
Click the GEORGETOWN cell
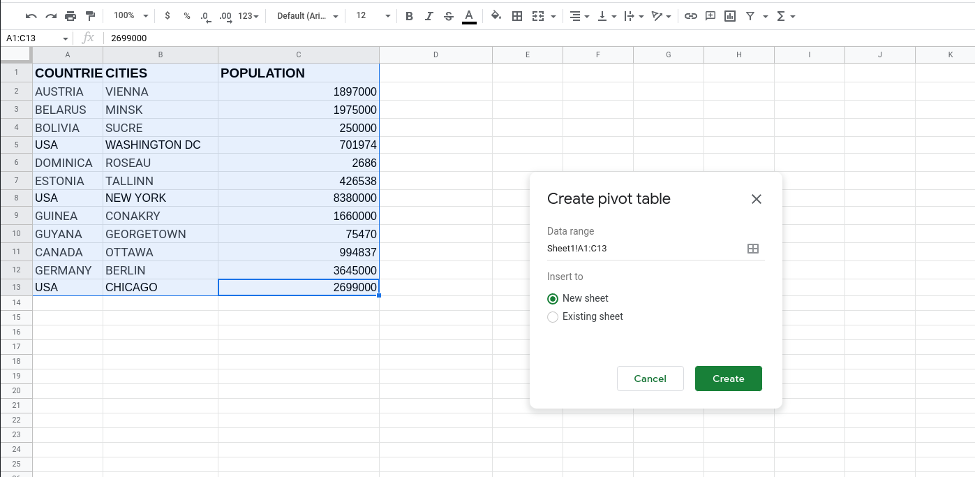tap(160, 234)
